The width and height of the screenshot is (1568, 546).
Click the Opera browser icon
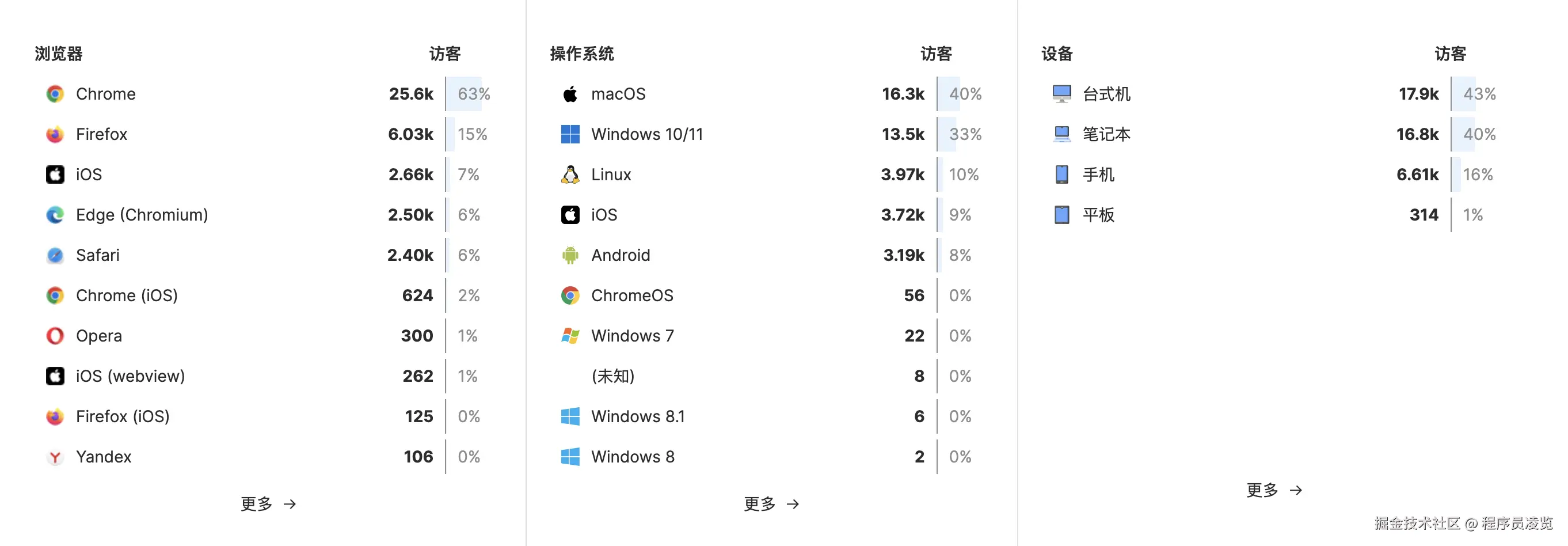55,336
